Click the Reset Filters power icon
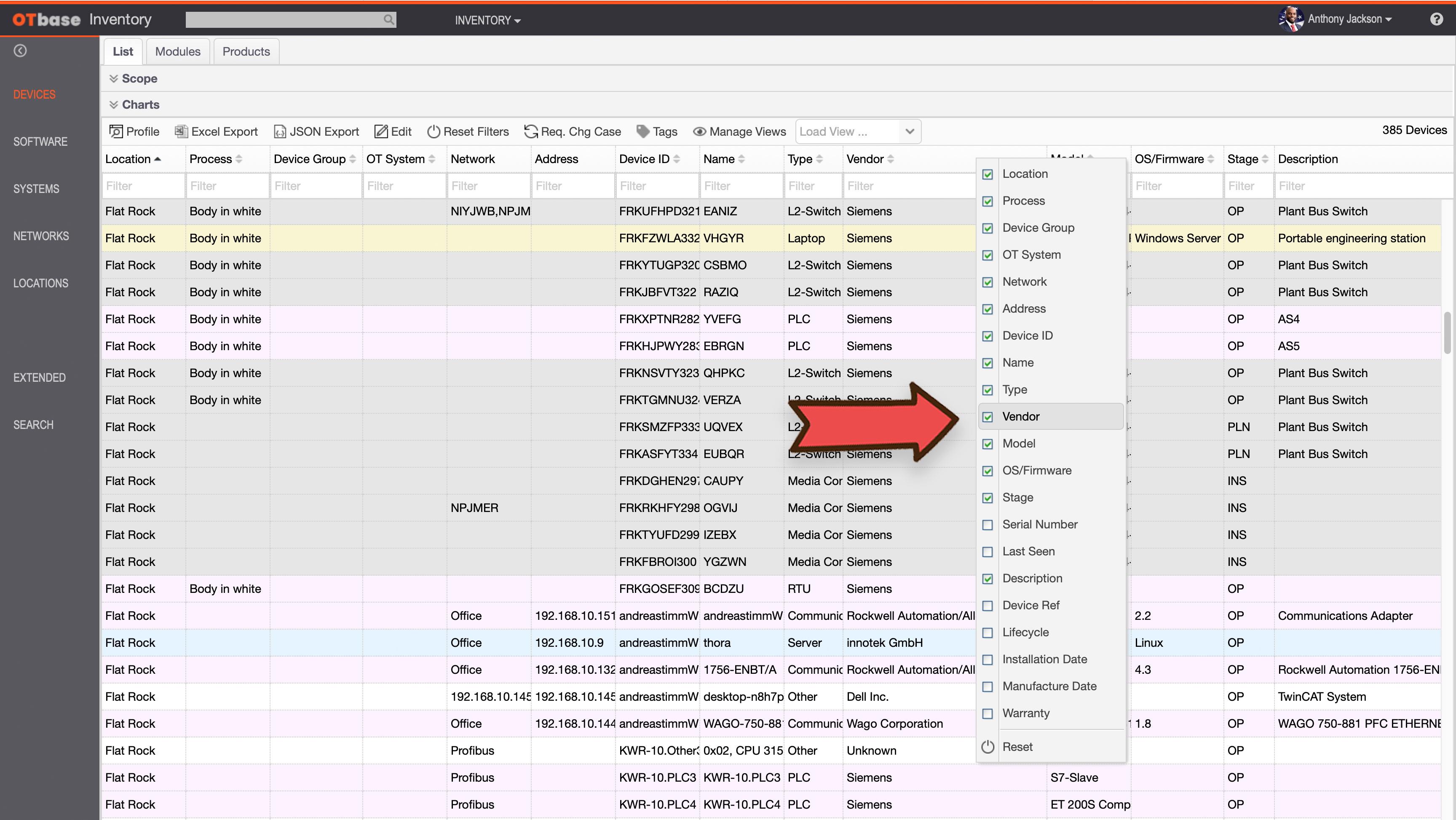Screen dimensions: 1456x820 [434, 132]
